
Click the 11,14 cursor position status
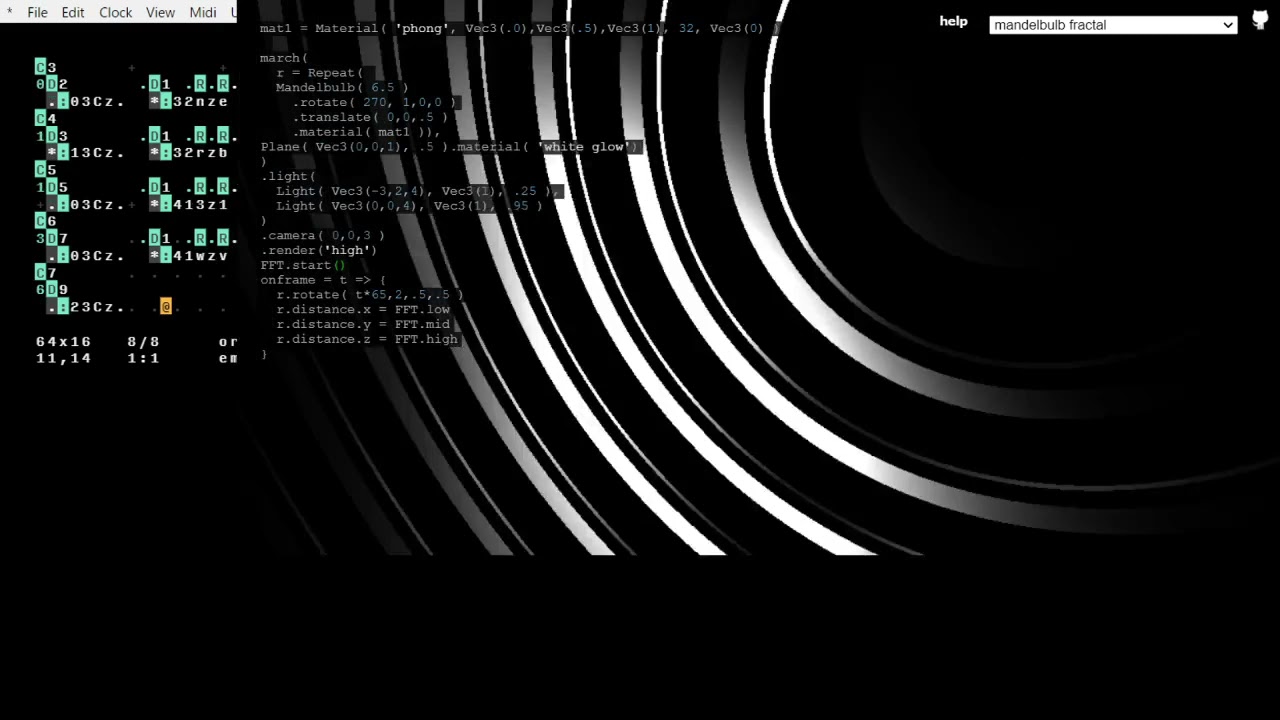click(x=63, y=357)
